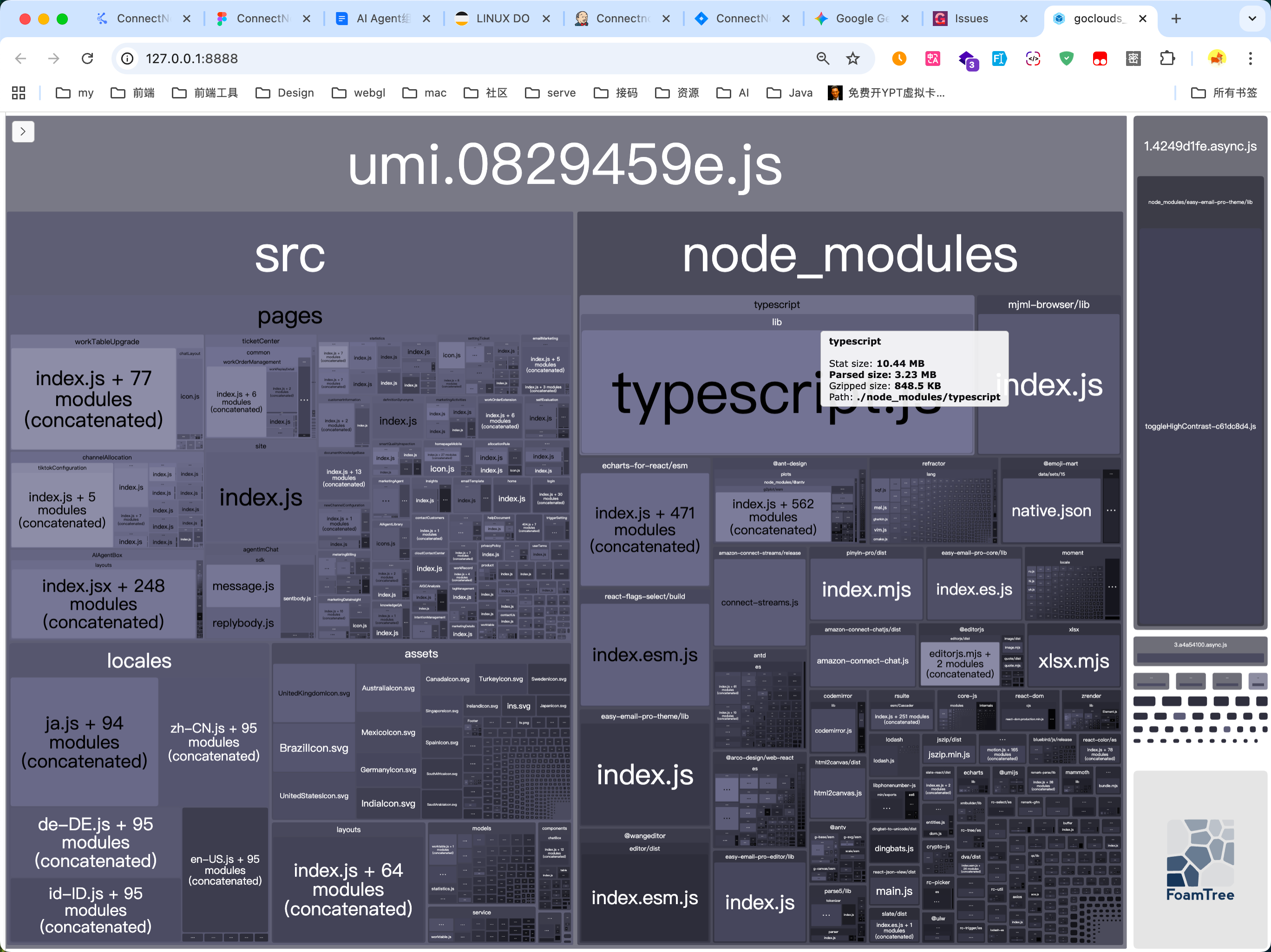Click the html2canvas.js module block
Screen dimensions: 1271x952
point(837,793)
